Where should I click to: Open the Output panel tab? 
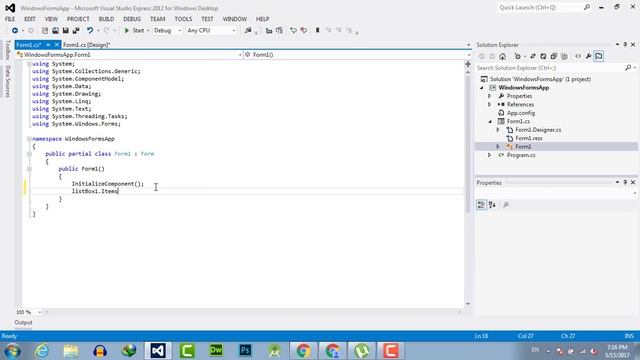[23, 322]
